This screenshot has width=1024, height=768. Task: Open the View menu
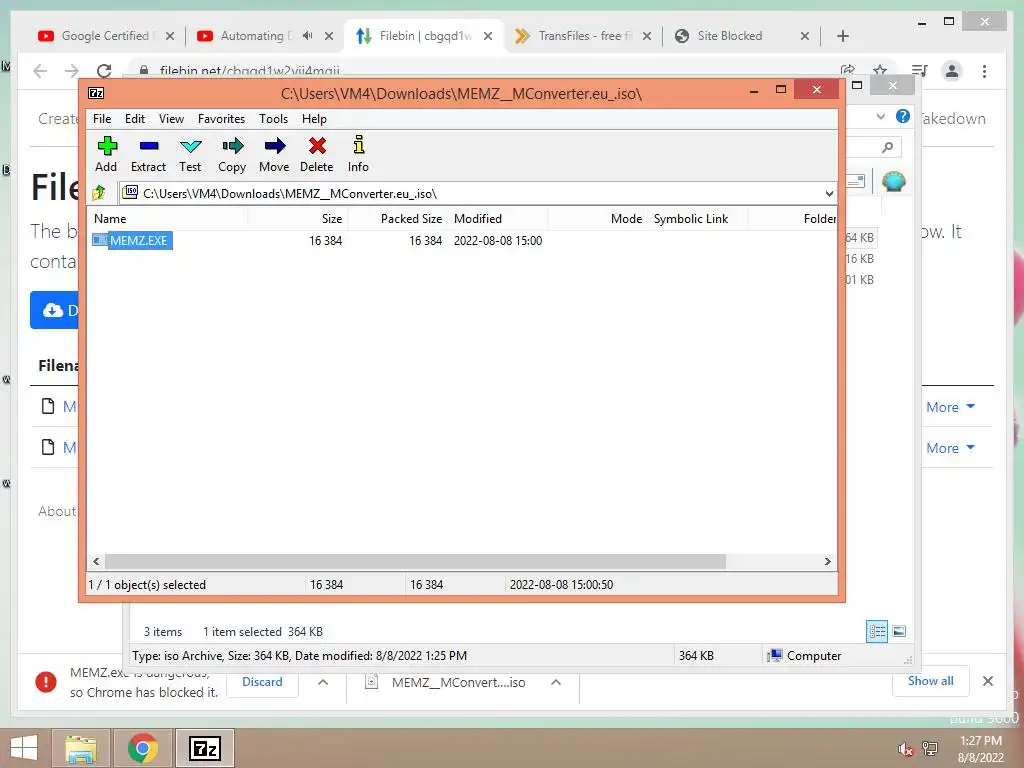click(171, 119)
